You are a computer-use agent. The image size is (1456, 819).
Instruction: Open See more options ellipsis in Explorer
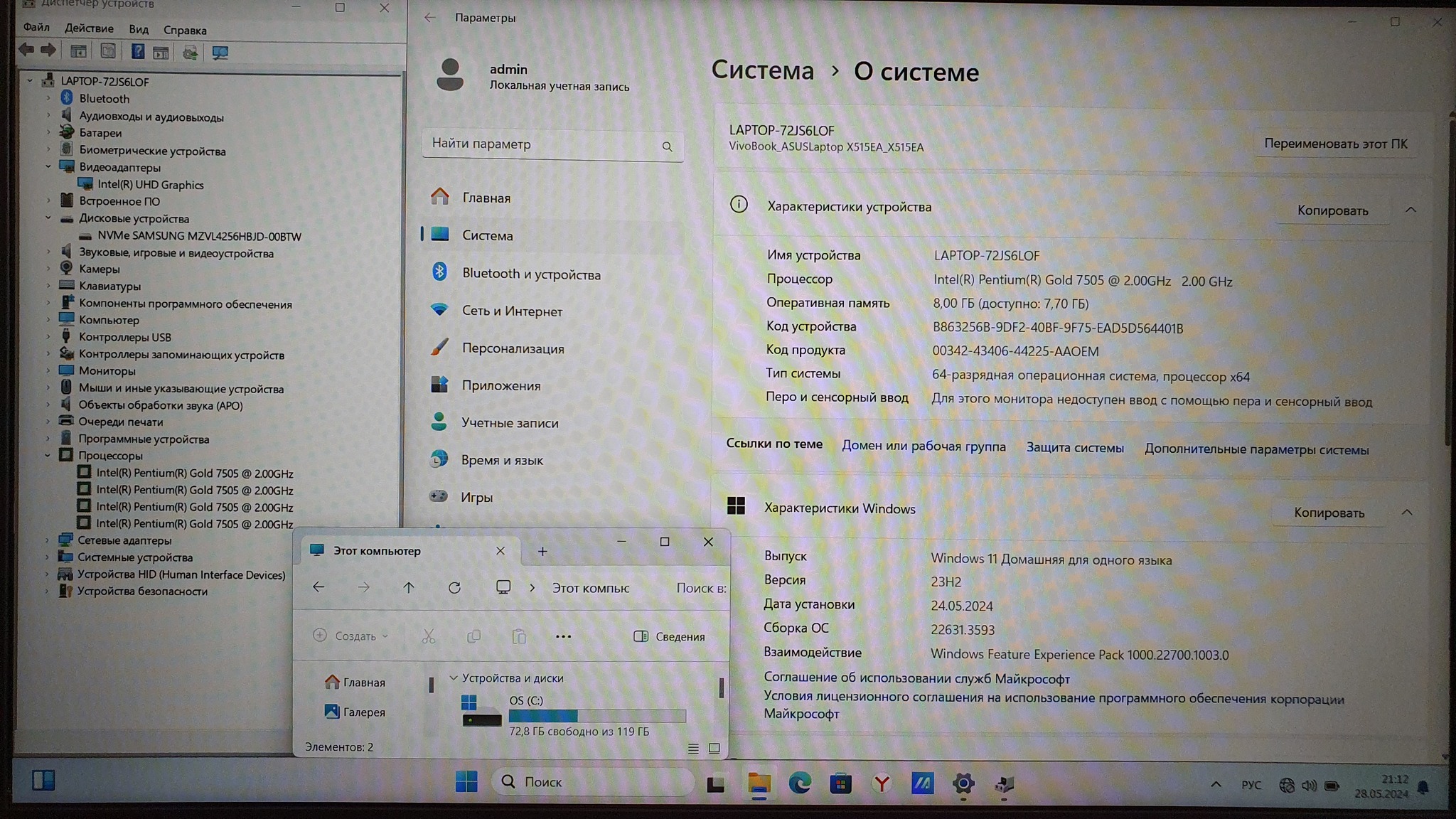[x=563, y=636]
